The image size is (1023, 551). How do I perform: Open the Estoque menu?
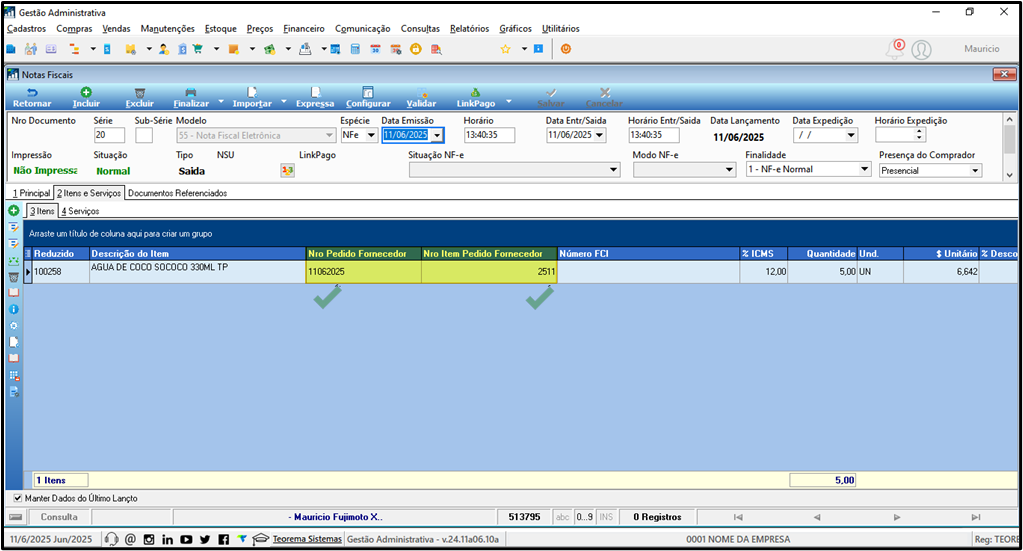coord(221,29)
